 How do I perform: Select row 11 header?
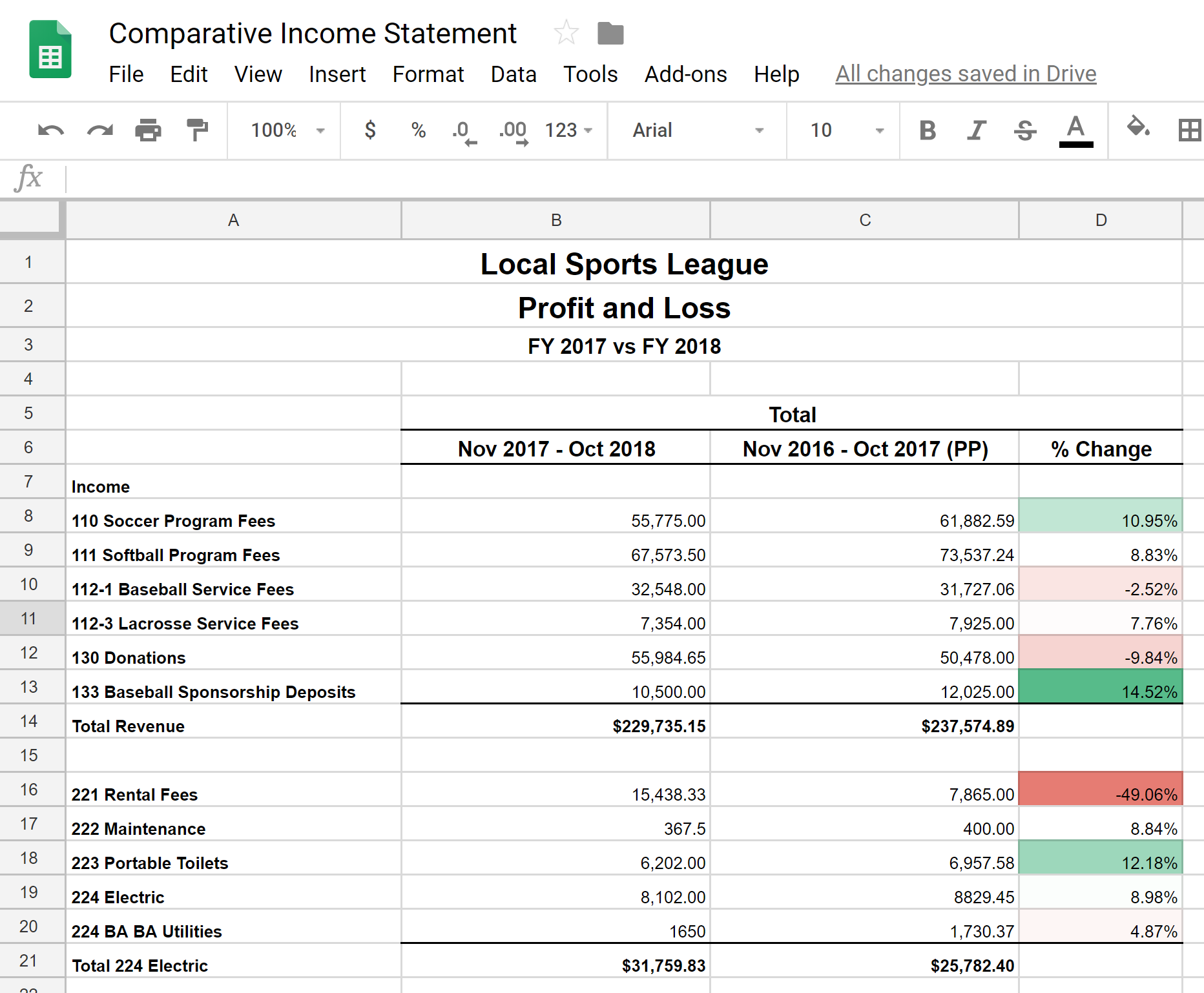point(32,619)
